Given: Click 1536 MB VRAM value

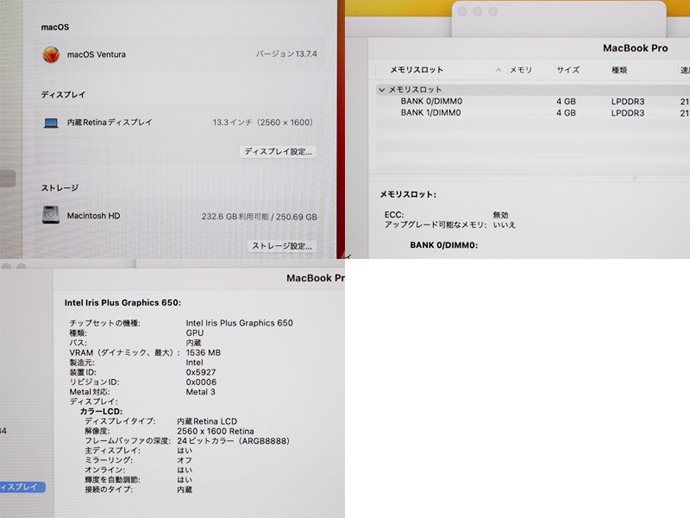Looking at the screenshot, I should [203, 353].
